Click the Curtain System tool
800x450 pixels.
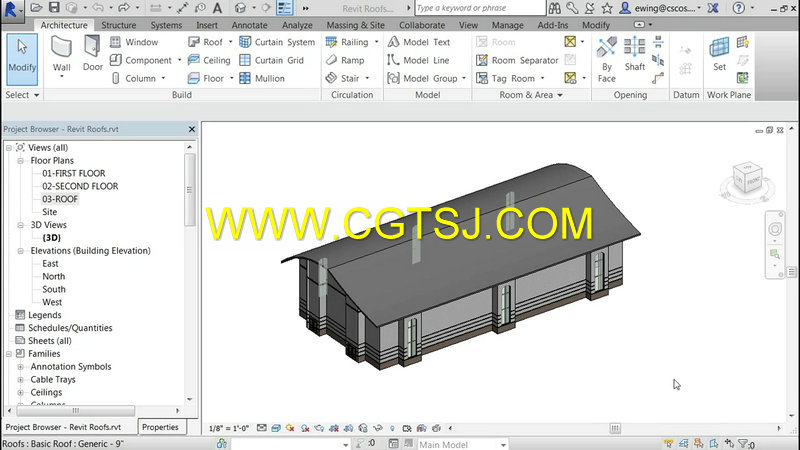click(277, 42)
